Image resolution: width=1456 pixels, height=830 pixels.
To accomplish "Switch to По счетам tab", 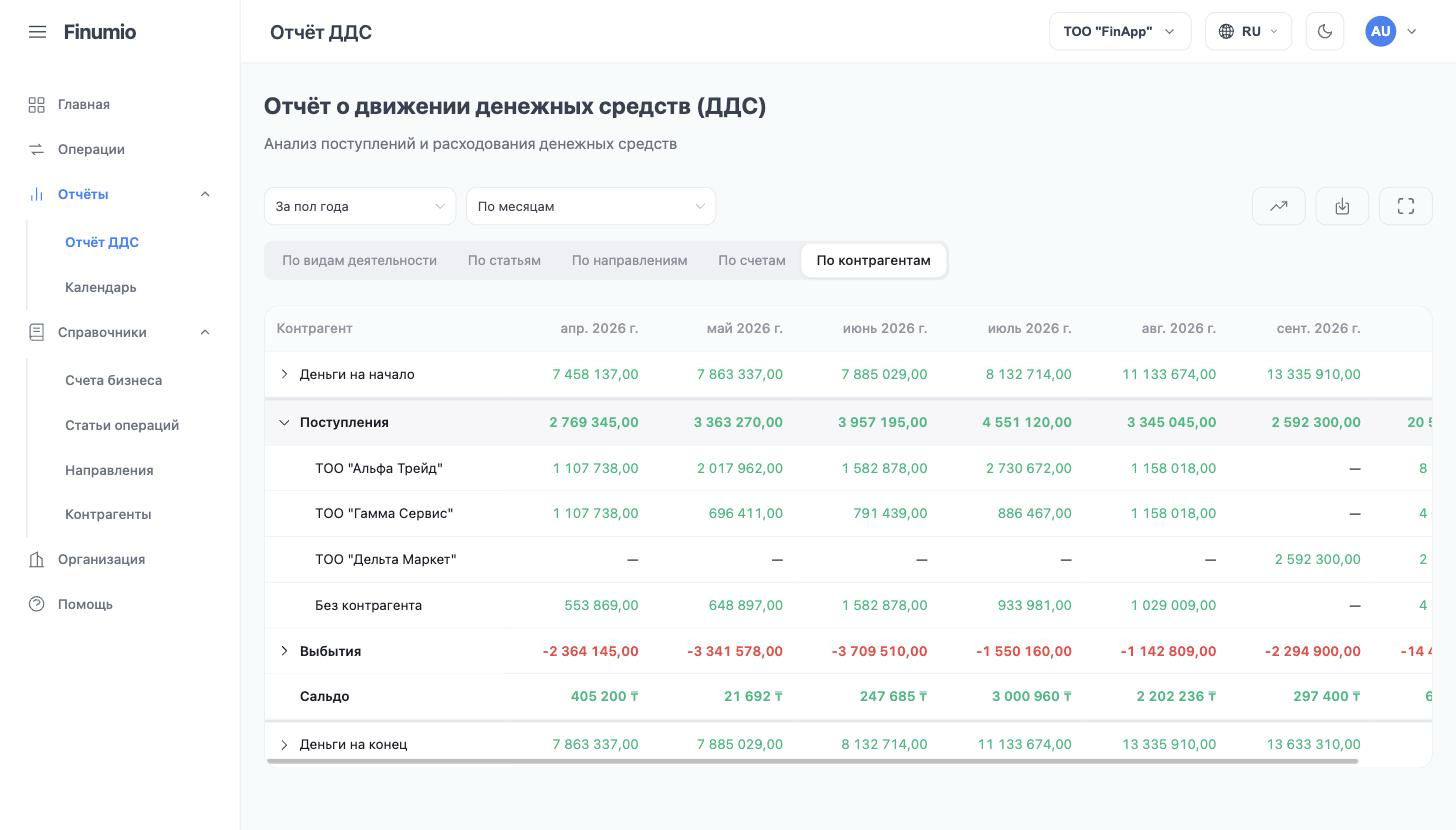I will point(751,260).
